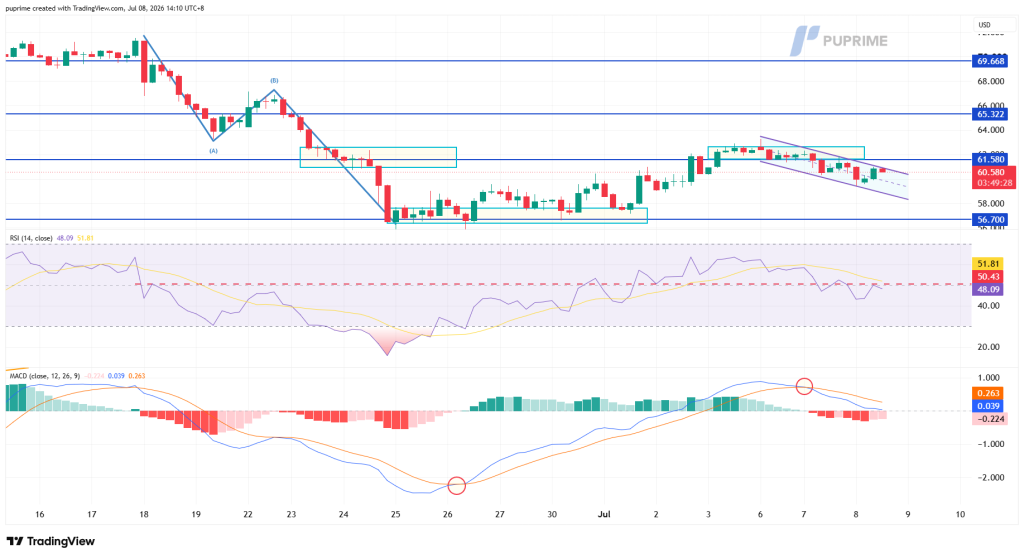The image size is (1024, 558).
Task: Select the pink -0.224 MACD axis label
Action: coord(989,419)
